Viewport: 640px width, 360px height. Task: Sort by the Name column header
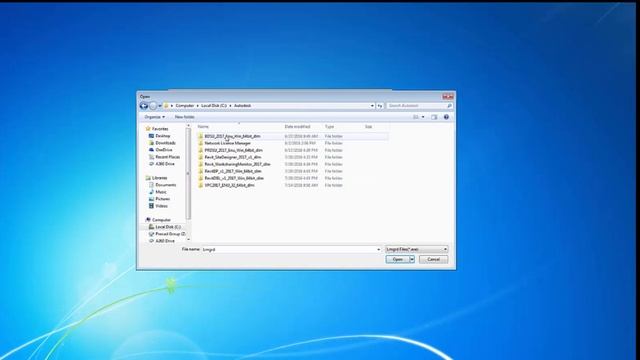tap(203, 127)
